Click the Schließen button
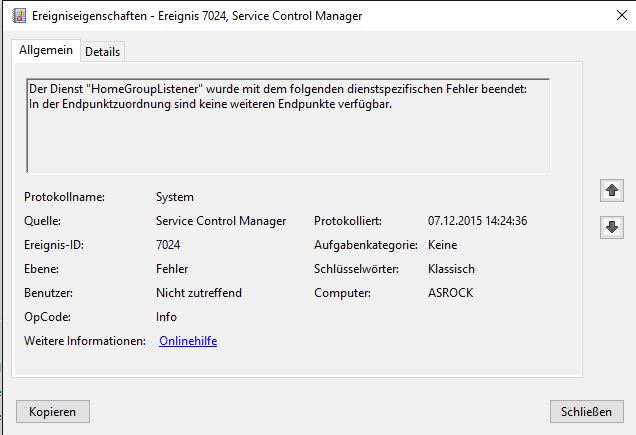Viewport: 636px width, 435px height. [586, 411]
